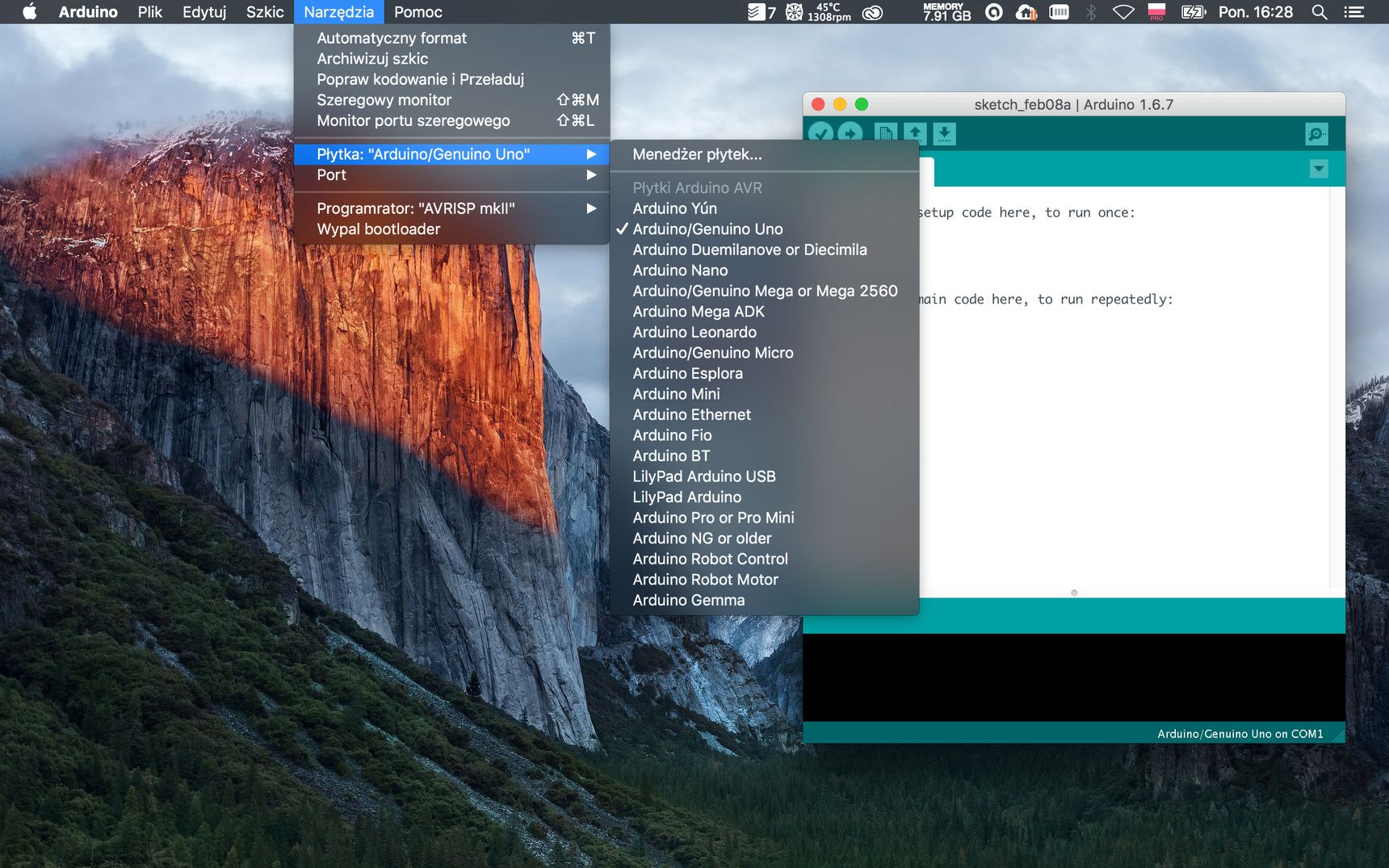Click the Pon. 16:28 clock
Viewport: 1389px width, 868px height.
pyautogui.click(x=1255, y=12)
